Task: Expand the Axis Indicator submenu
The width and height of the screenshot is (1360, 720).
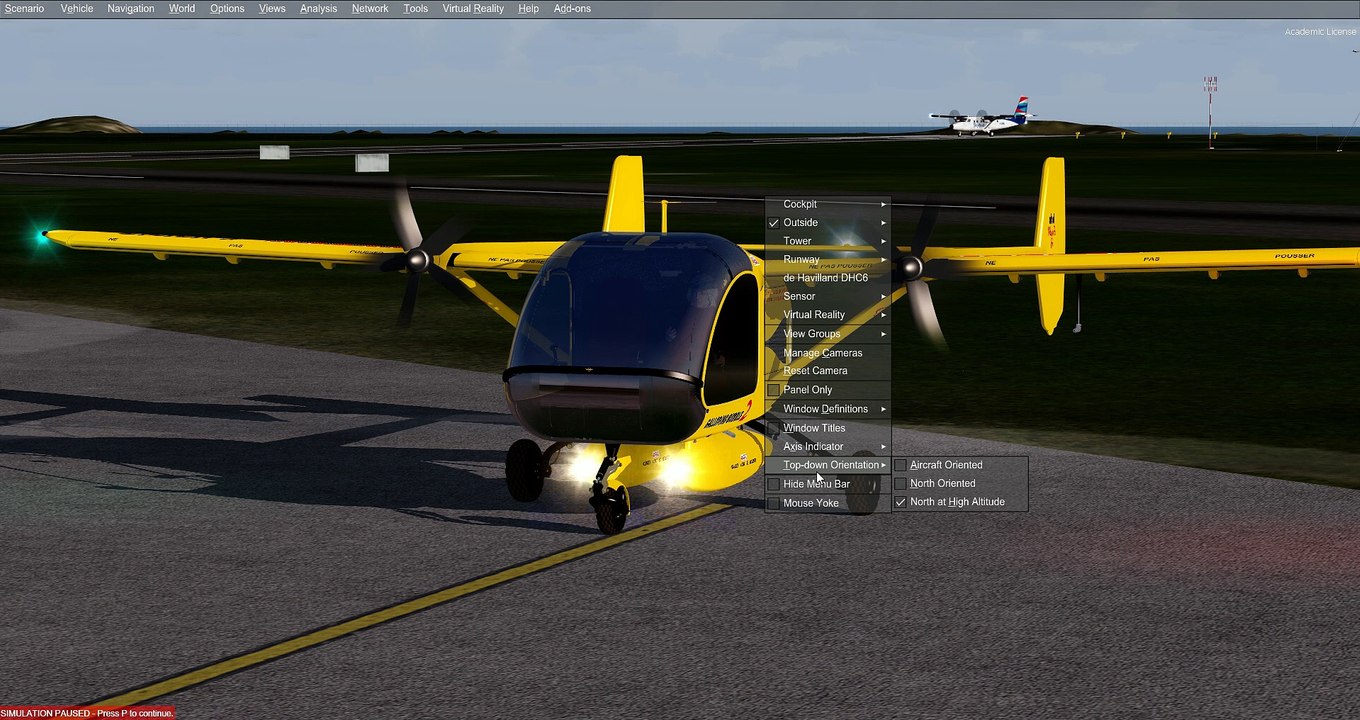Action: point(828,447)
